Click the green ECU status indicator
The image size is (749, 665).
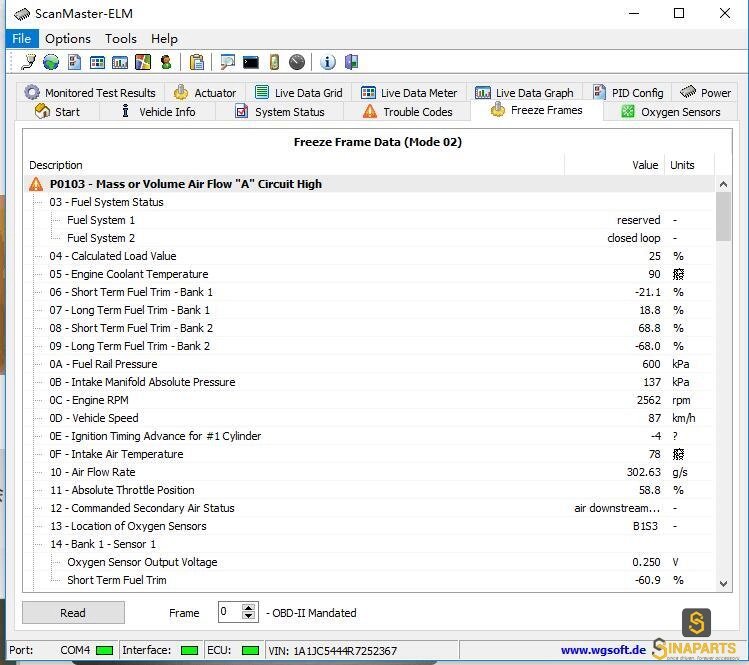(250, 650)
